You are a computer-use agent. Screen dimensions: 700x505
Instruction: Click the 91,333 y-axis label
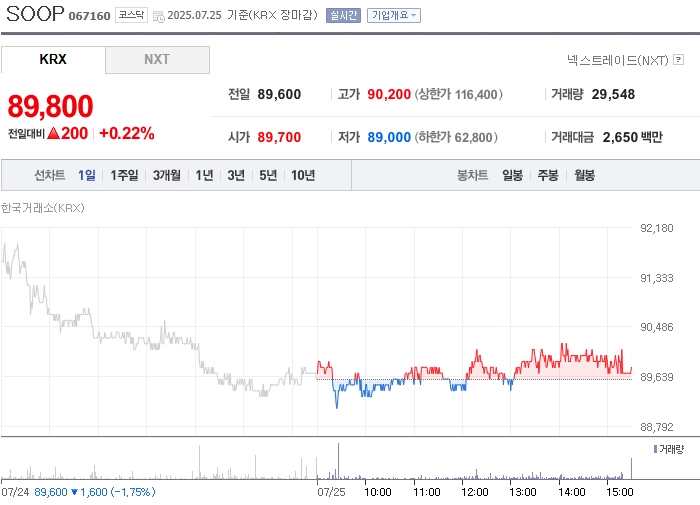click(x=656, y=278)
